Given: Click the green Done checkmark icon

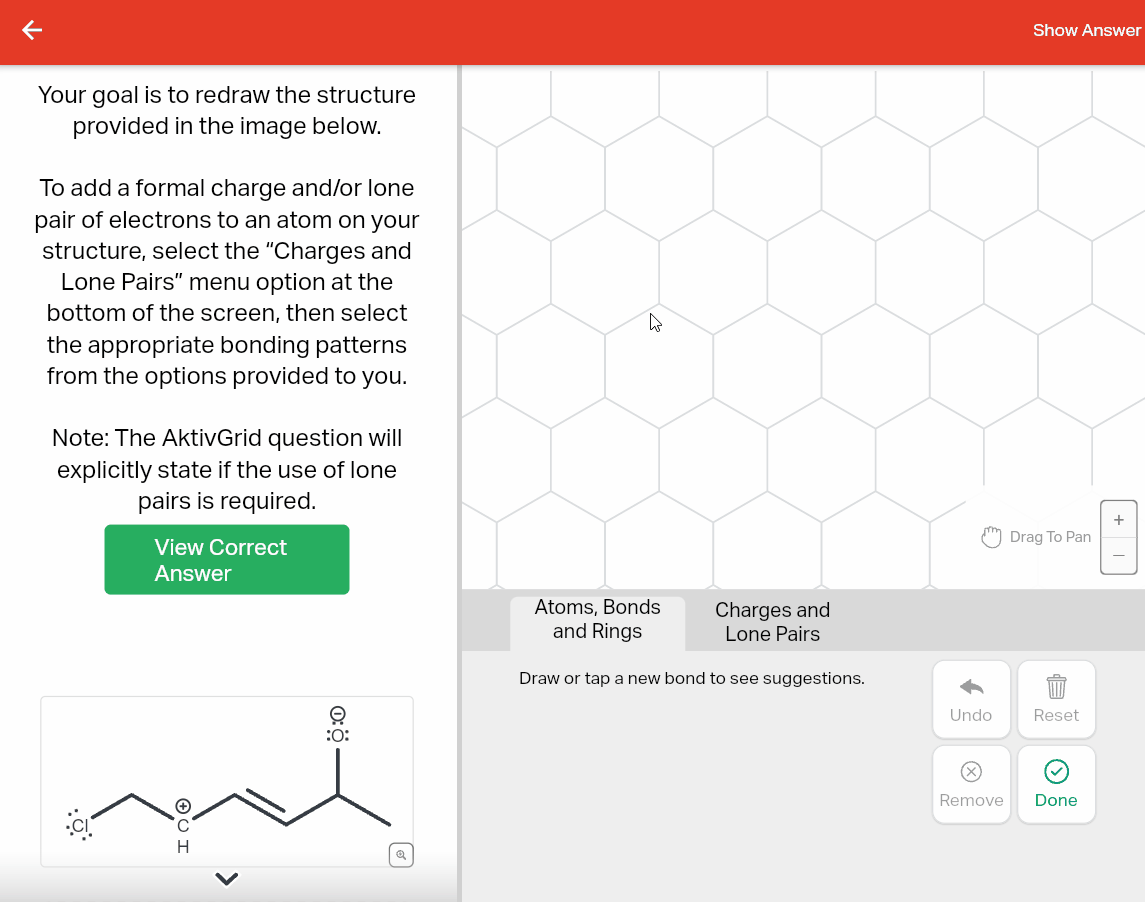Looking at the screenshot, I should (1056, 772).
